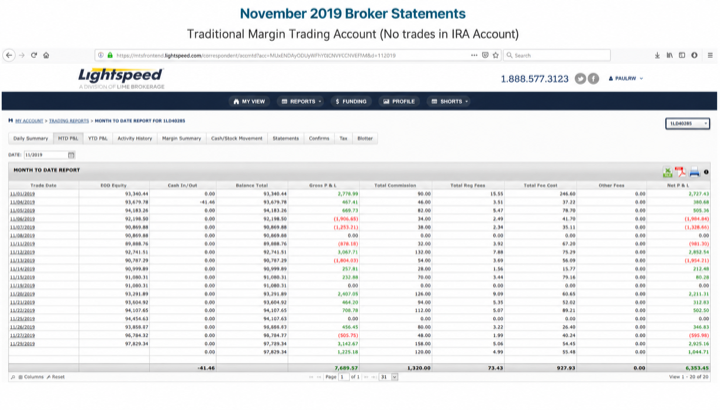Open the Statements tab

[x=286, y=138]
